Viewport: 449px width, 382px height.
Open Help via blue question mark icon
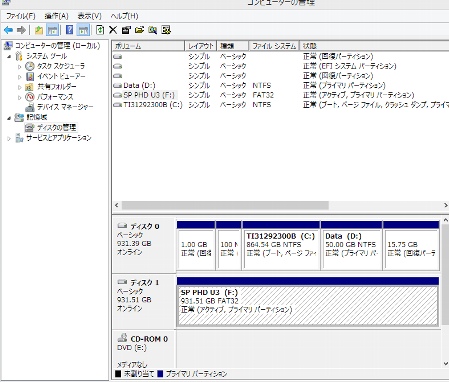(69, 30)
